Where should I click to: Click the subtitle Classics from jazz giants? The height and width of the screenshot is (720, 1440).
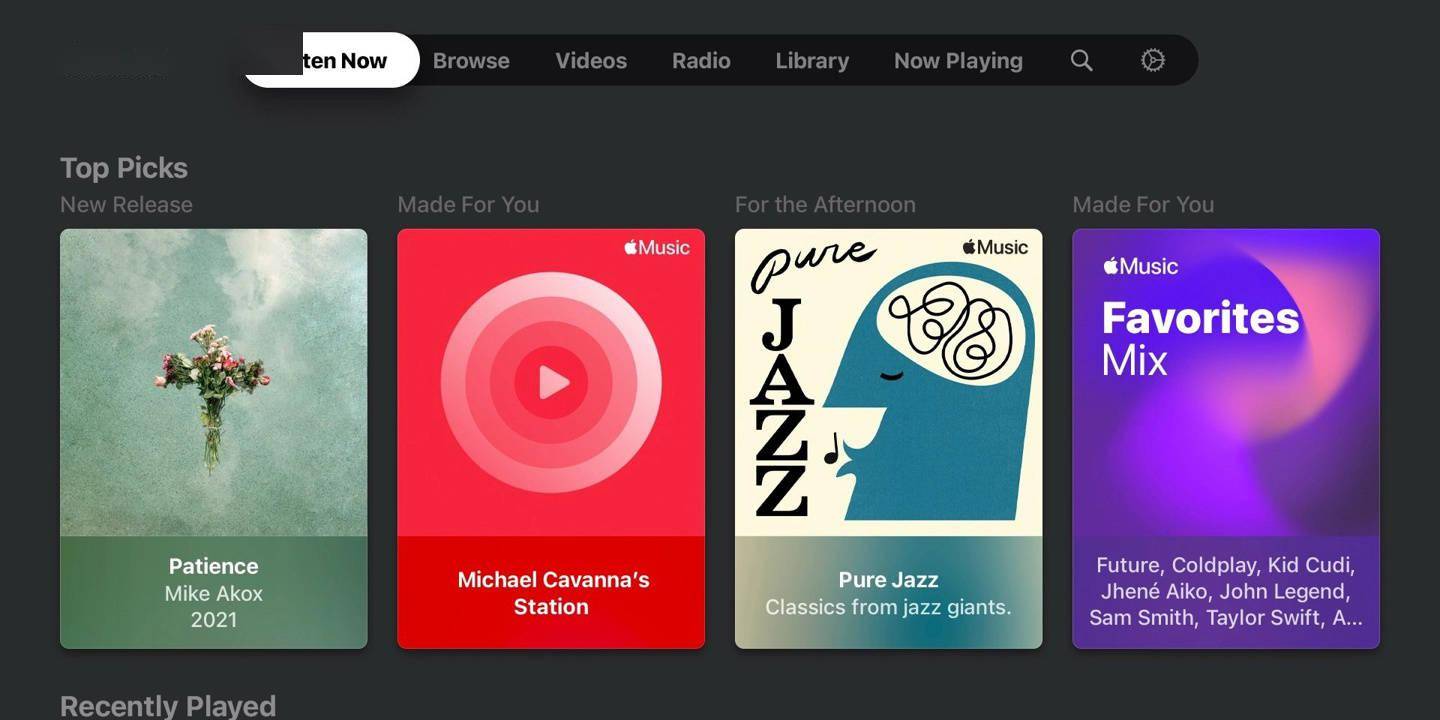point(888,606)
